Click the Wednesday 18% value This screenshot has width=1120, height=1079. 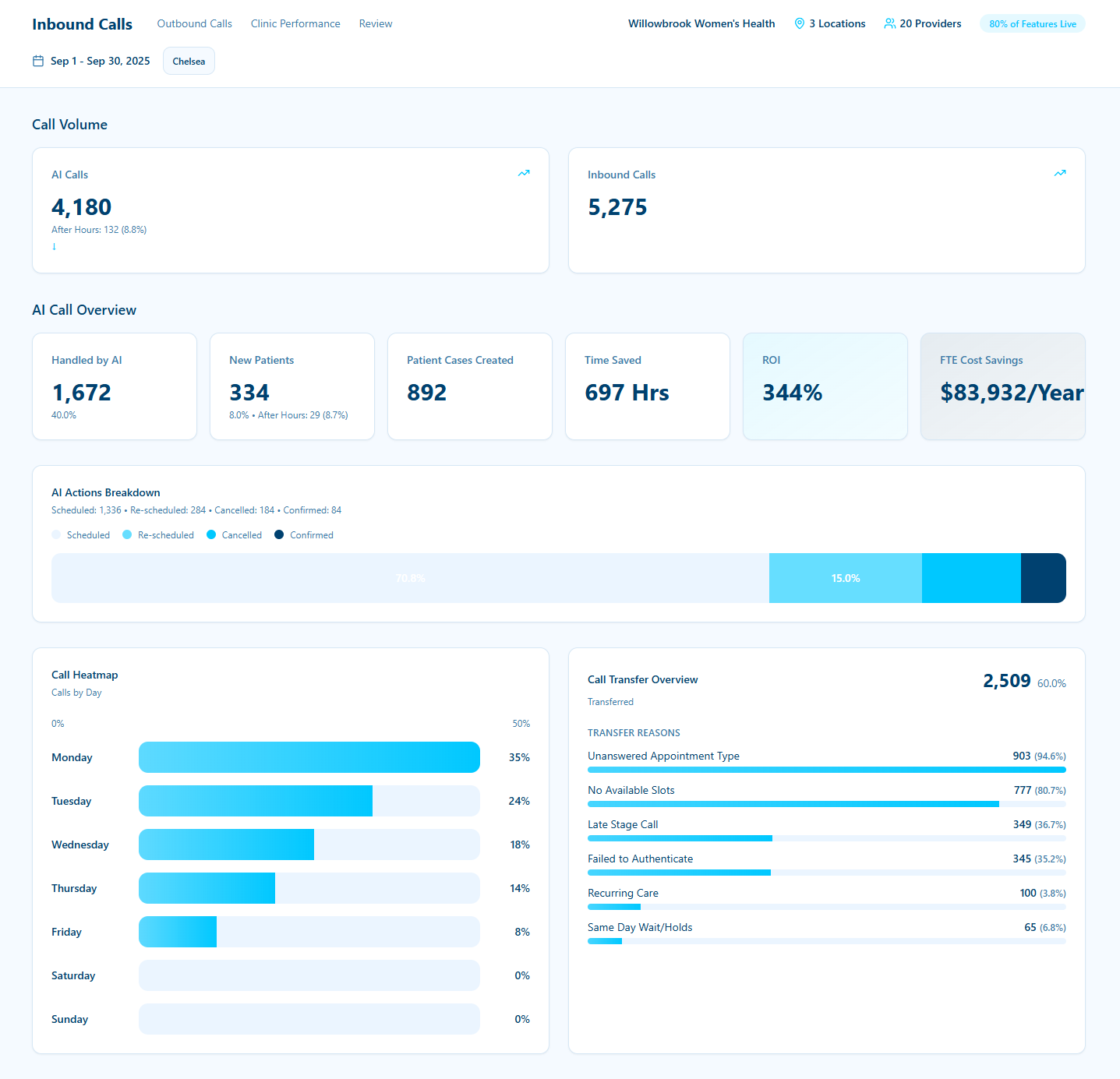pyautogui.click(x=520, y=845)
